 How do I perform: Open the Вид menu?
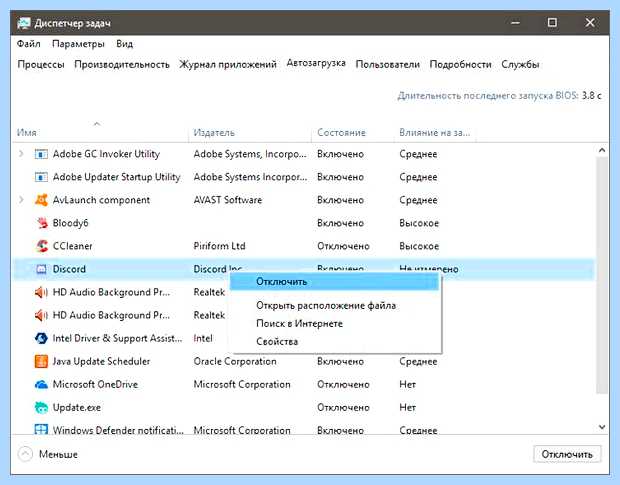point(125,43)
